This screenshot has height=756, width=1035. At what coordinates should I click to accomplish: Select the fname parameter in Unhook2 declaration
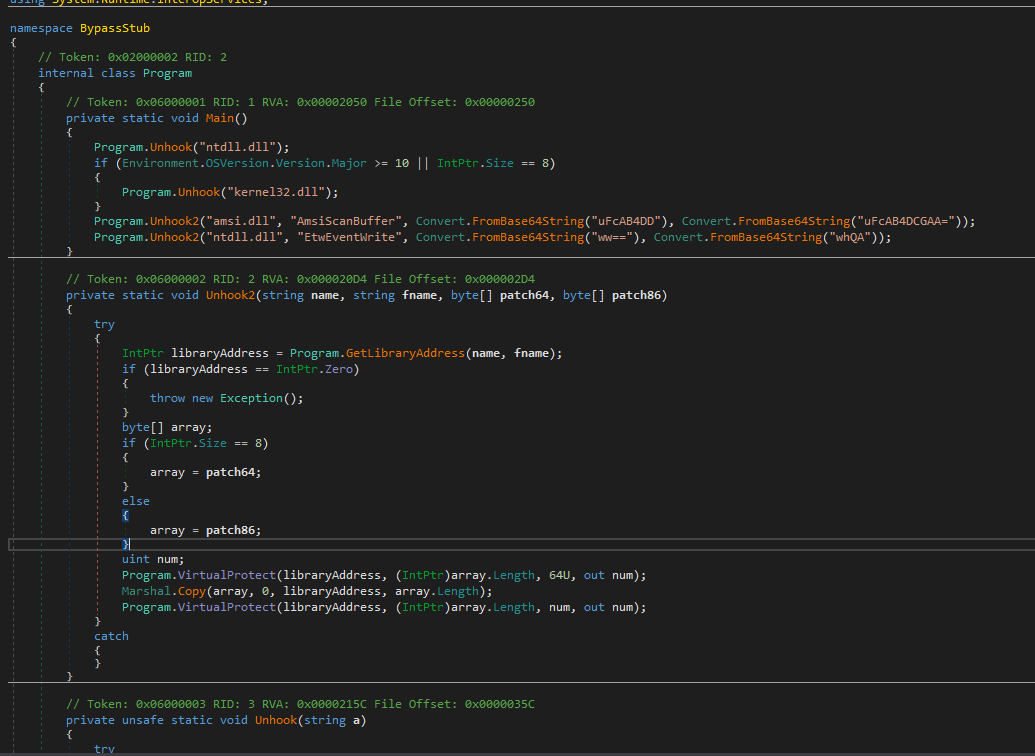pos(419,295)
